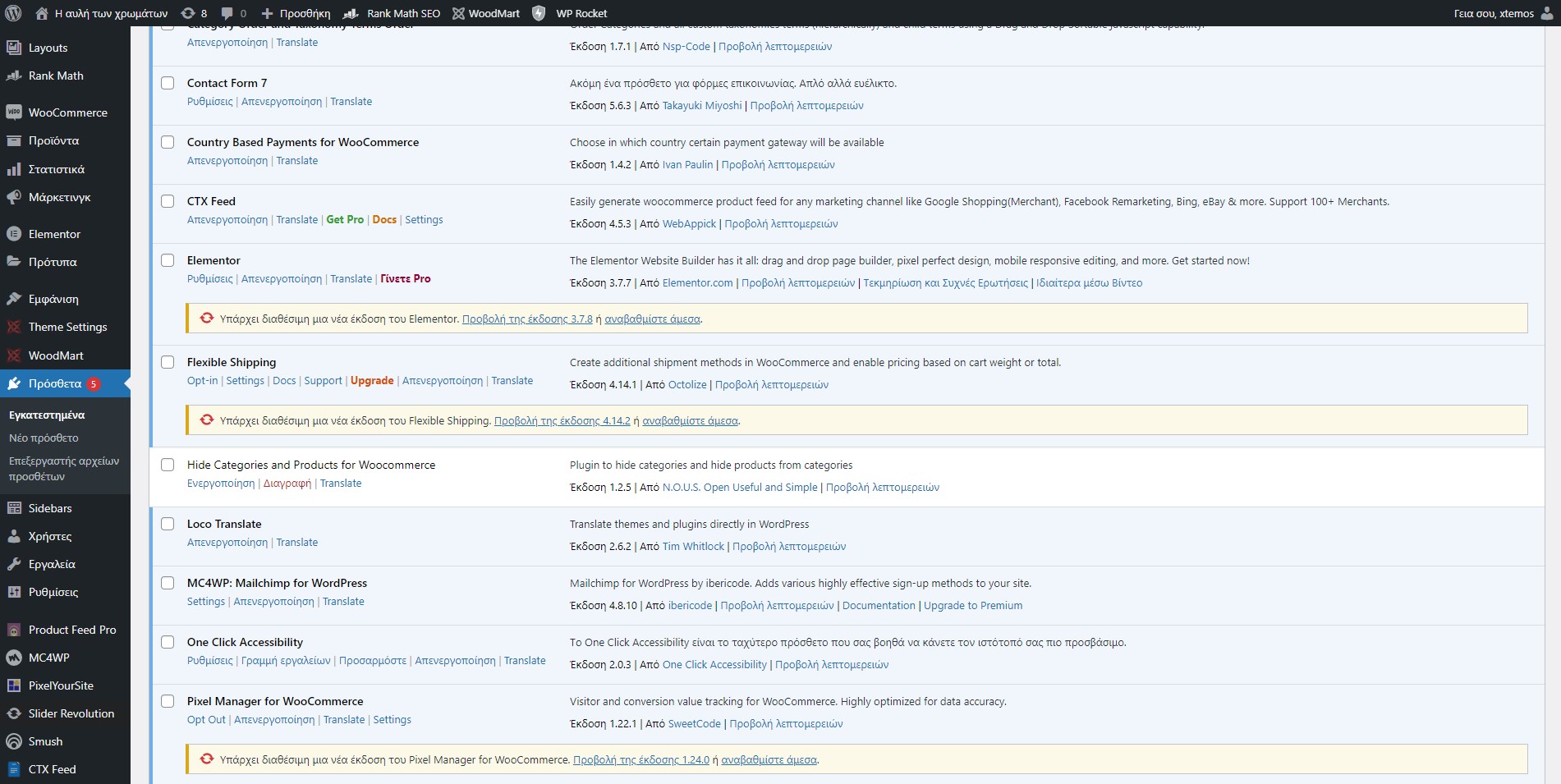Viewport: 1561px width, 784px height.
Task: Tick the Loco Translate checkbox
Action: (168, 524)
